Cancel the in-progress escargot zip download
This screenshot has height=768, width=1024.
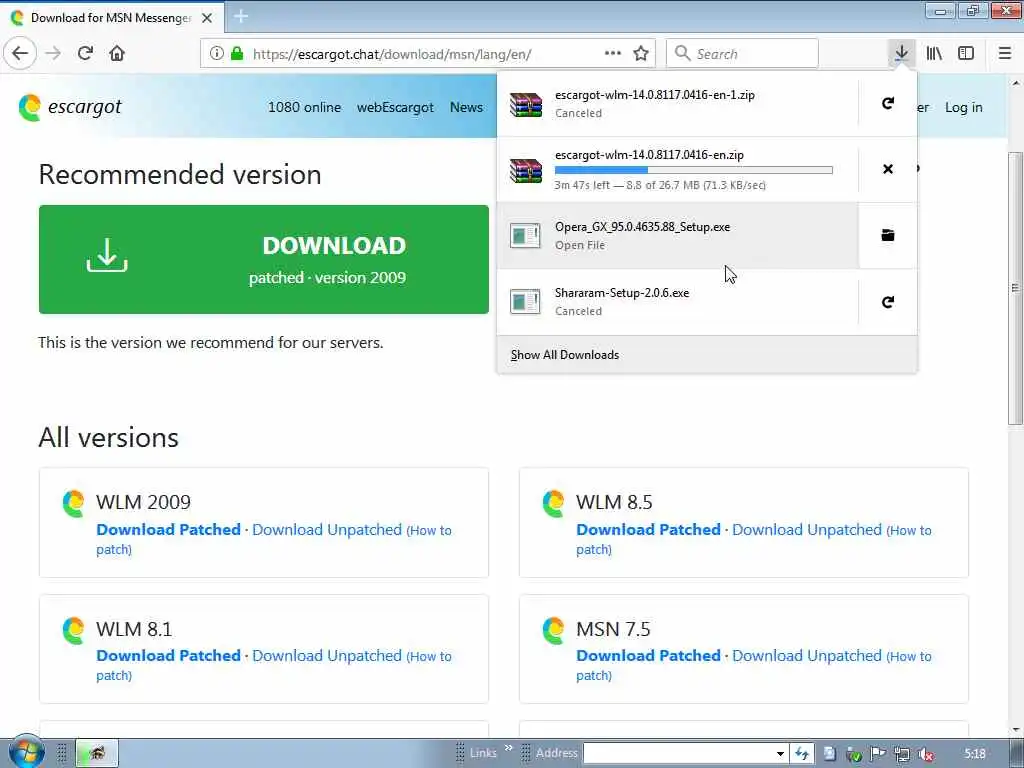click(x=888, y=169)
